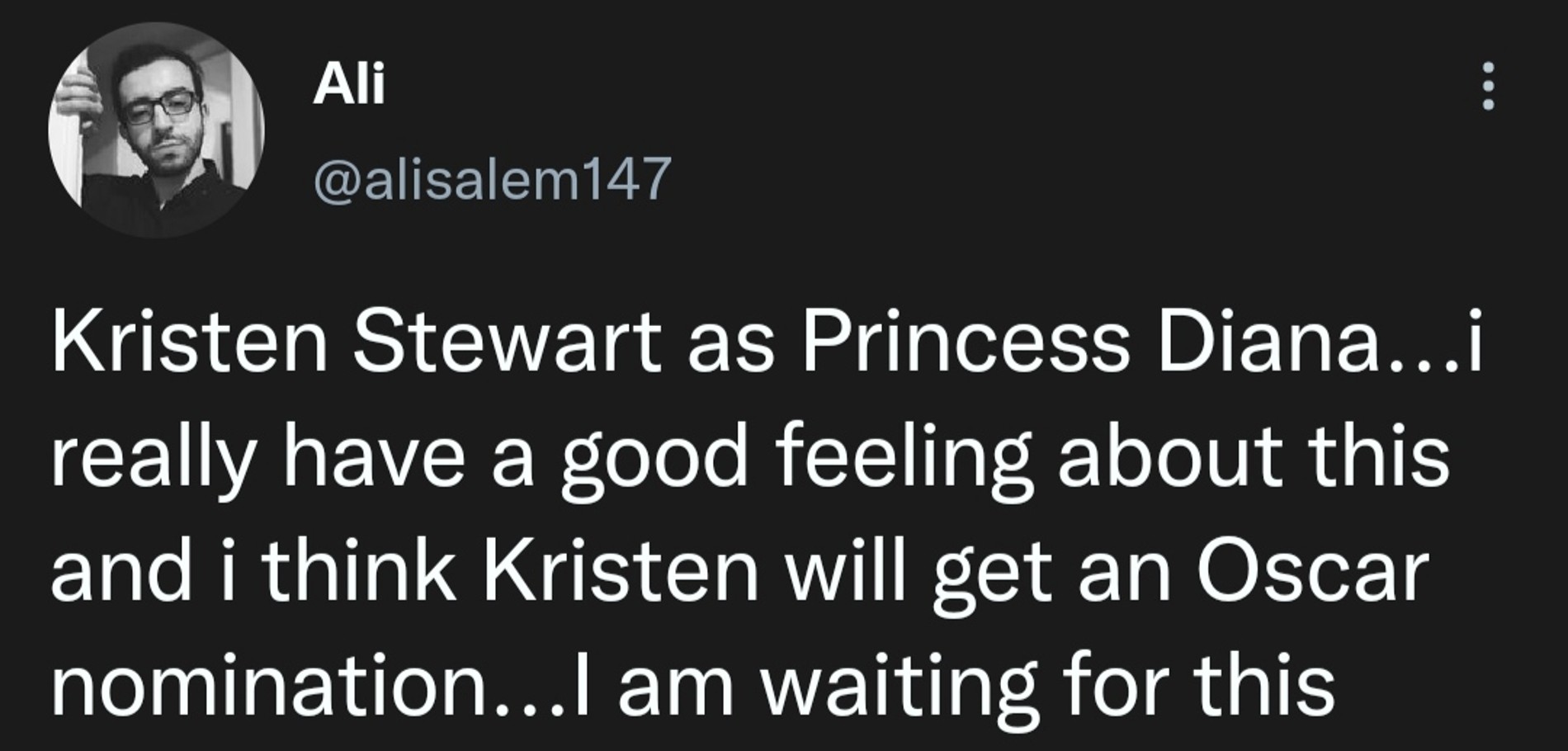Open Ali's profile picture
The width and height of the screenshot is (1568, 751).
click(157, 130)
